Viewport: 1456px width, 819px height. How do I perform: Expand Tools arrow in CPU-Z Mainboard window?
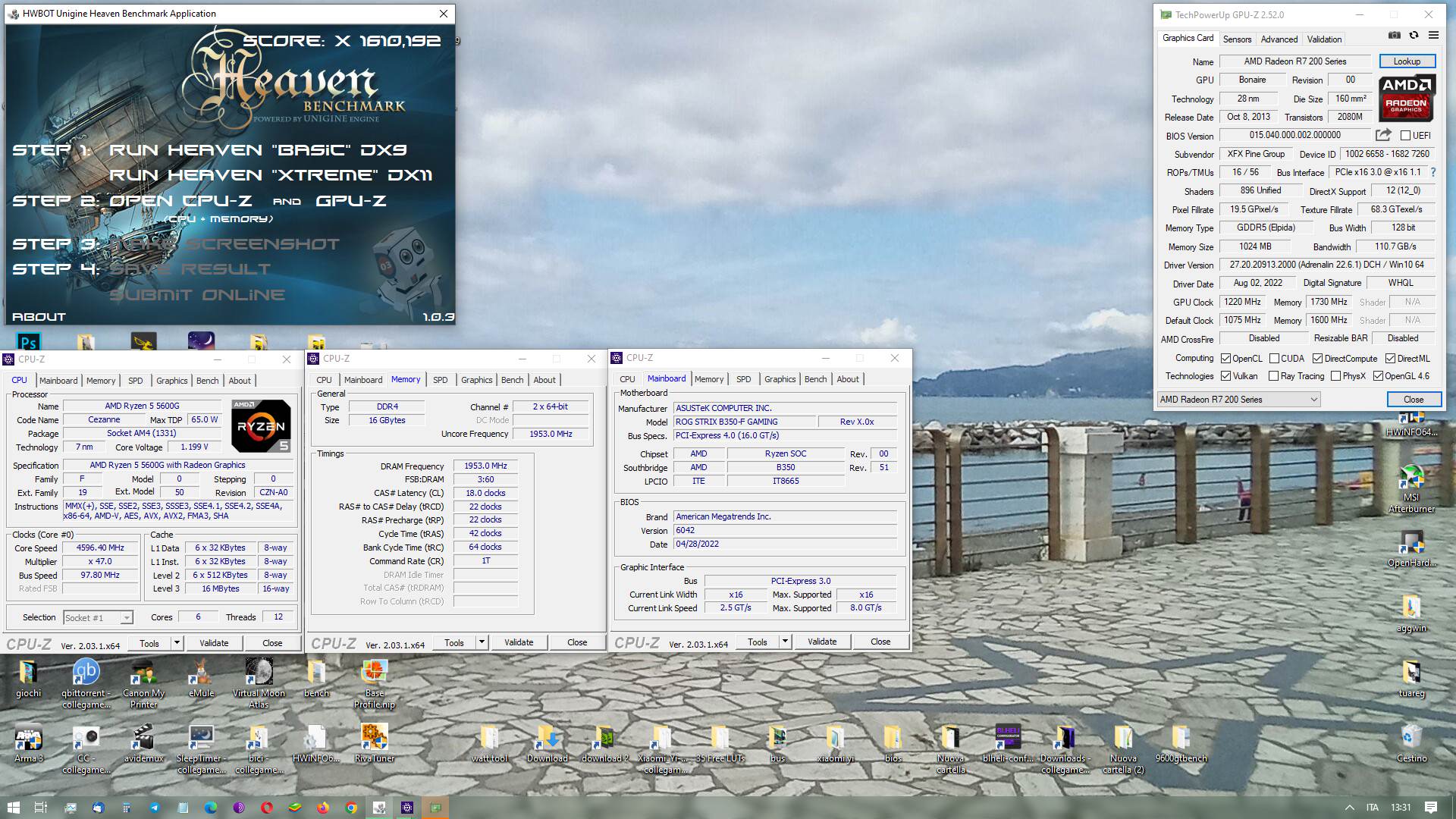pos(785,642)
